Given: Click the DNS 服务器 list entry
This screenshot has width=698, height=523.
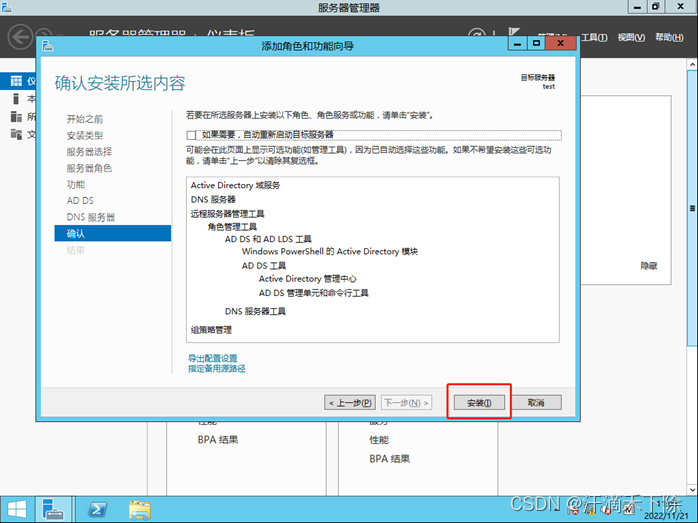Looking at the screenshot, I should (213, 199).
